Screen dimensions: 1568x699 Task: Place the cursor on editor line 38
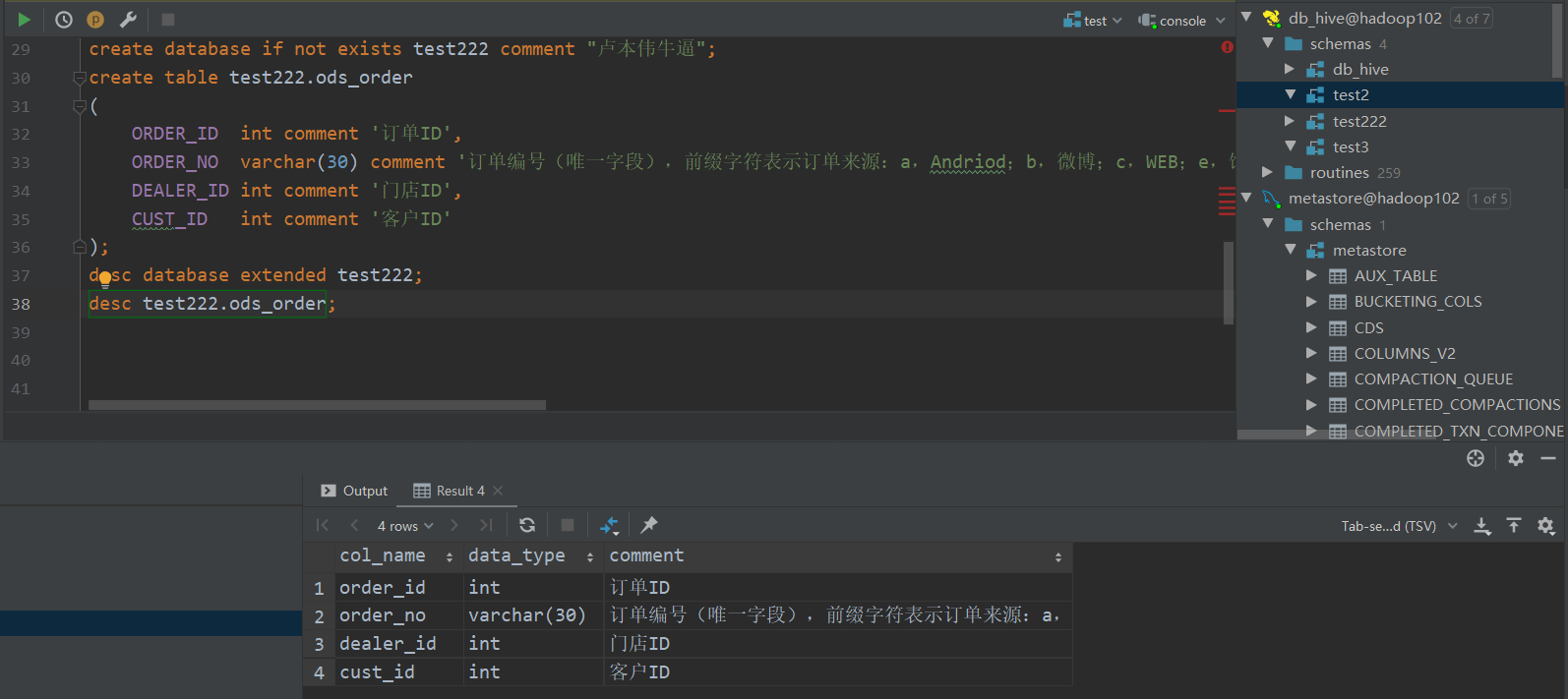point(656,304)
